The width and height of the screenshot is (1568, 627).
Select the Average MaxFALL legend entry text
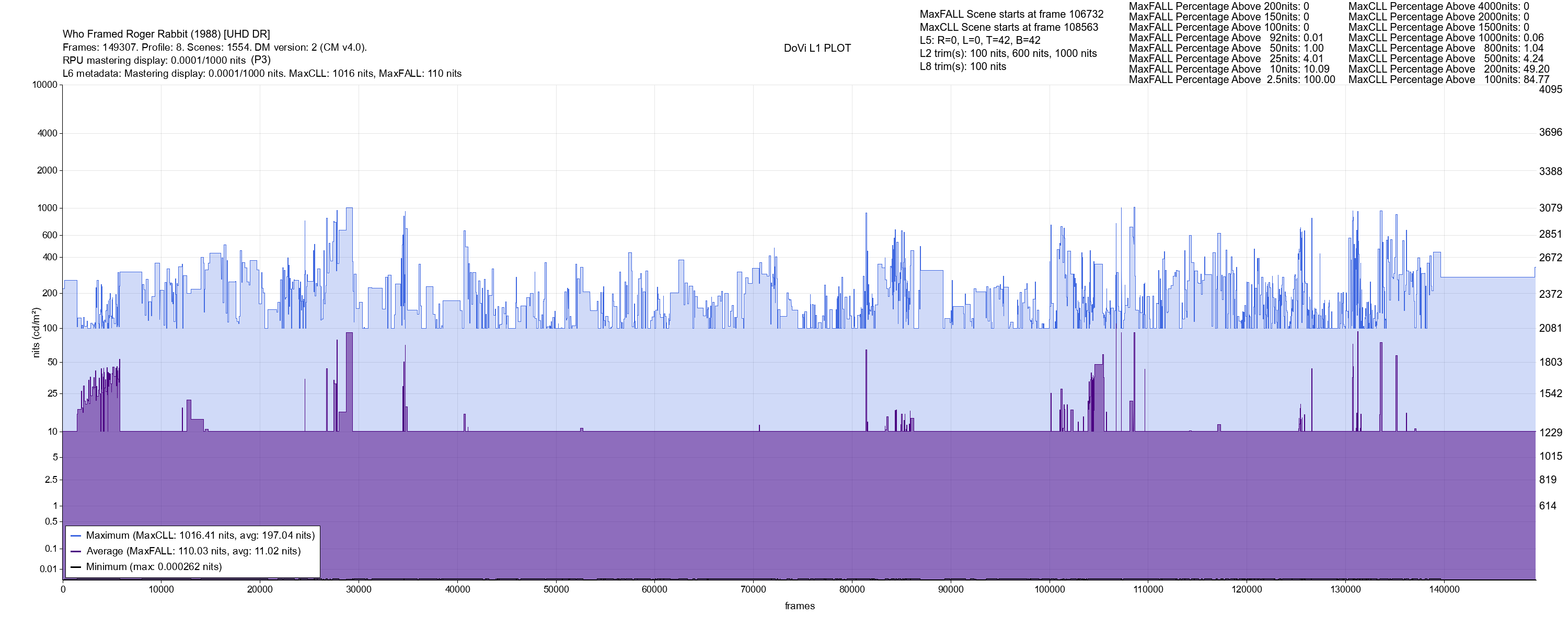pyautogui.click(x=193, y=552)
